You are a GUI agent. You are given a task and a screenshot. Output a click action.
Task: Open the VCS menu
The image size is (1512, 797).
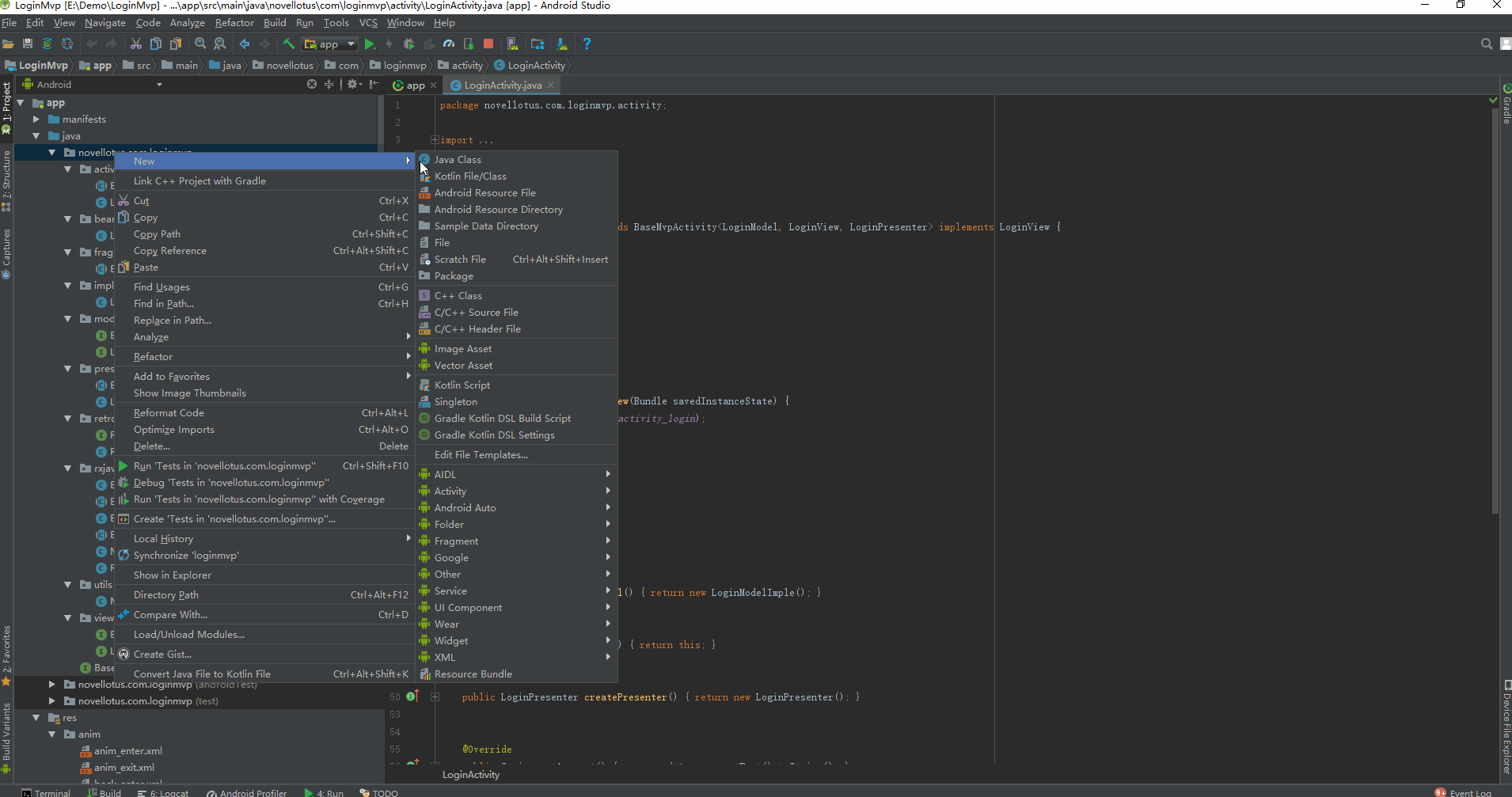(x=367, y=23)
